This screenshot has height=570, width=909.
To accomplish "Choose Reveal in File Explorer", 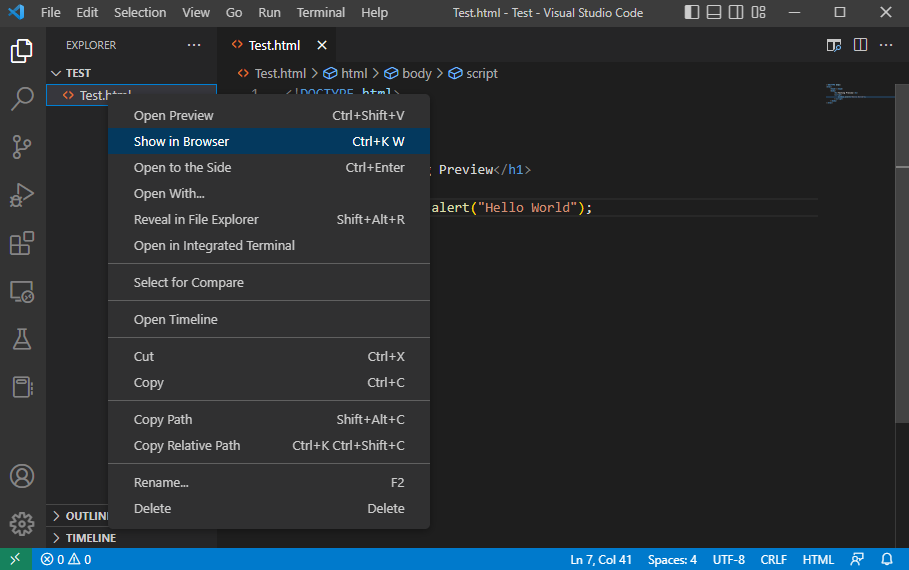I will tap(269, 220).
